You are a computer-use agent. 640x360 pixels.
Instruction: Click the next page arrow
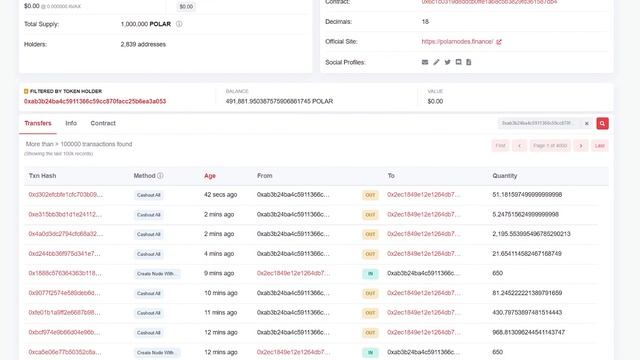[x=581, y=146]
